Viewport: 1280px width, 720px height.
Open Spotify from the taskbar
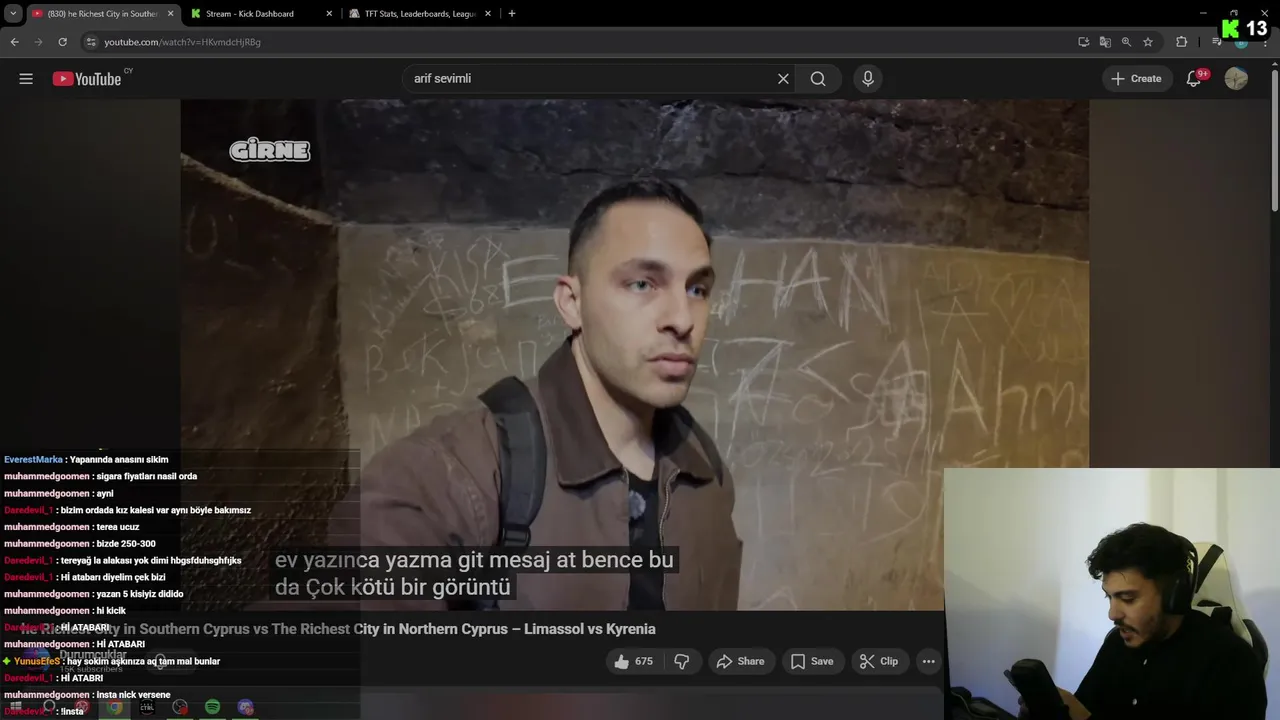tap(213, 707)
